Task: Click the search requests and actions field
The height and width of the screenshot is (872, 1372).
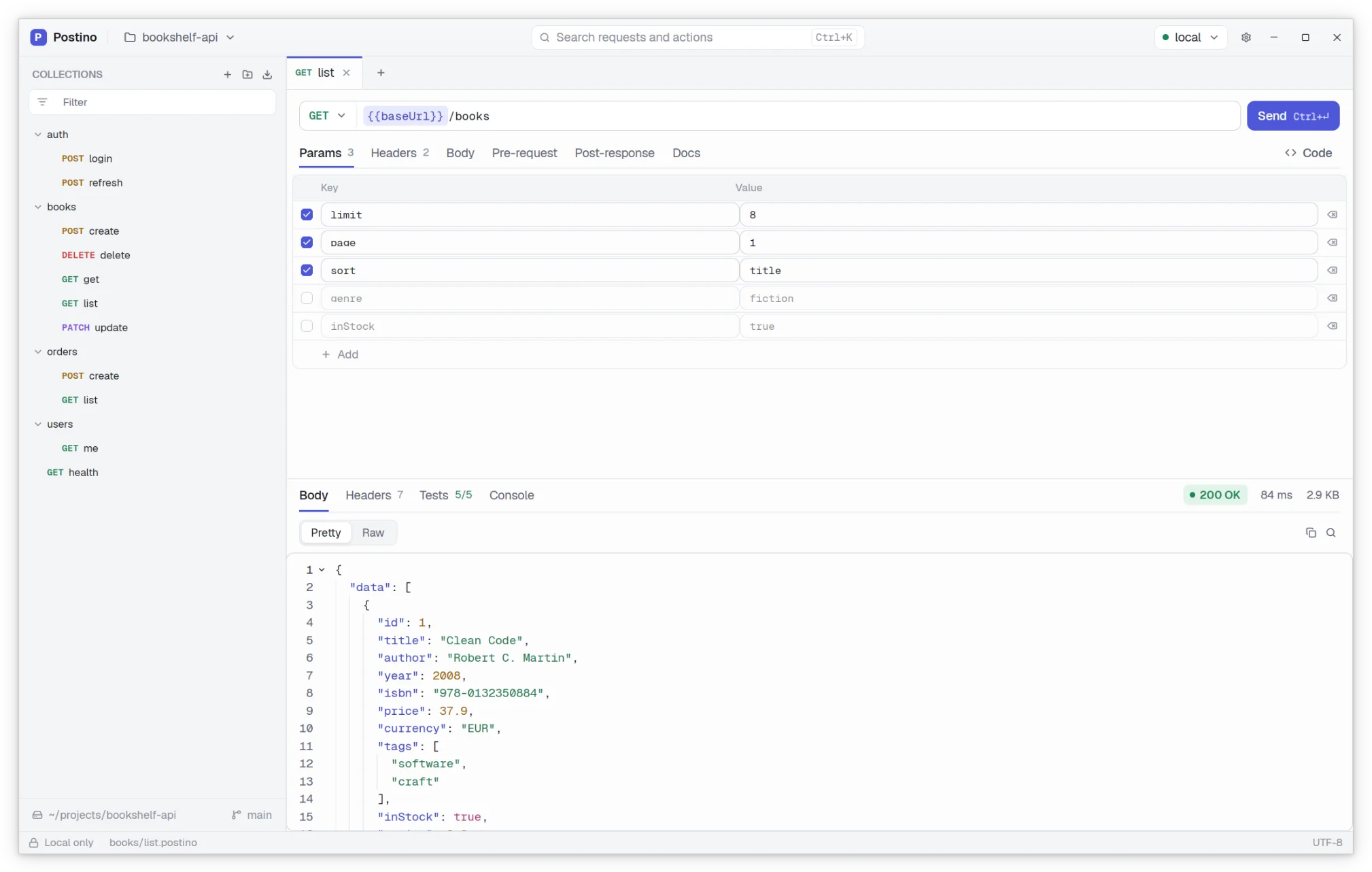Action: (698, 37)
